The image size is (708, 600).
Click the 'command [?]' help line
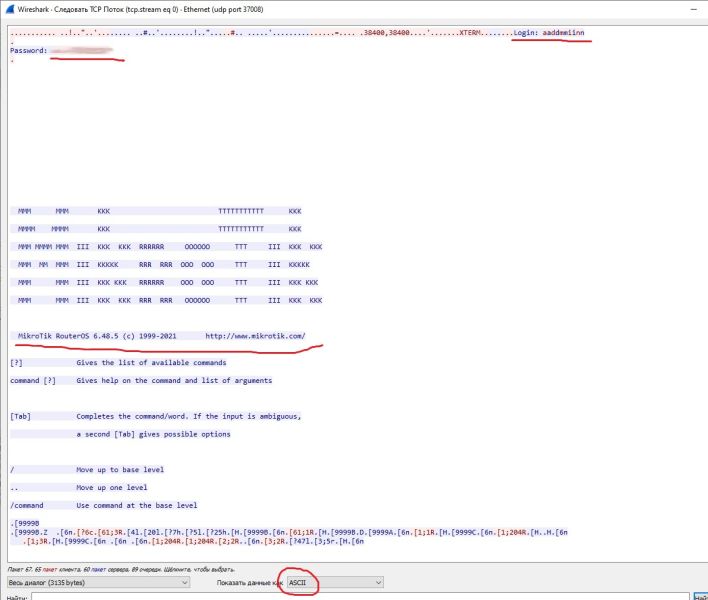pyautogui.click(x=141, y=381)
